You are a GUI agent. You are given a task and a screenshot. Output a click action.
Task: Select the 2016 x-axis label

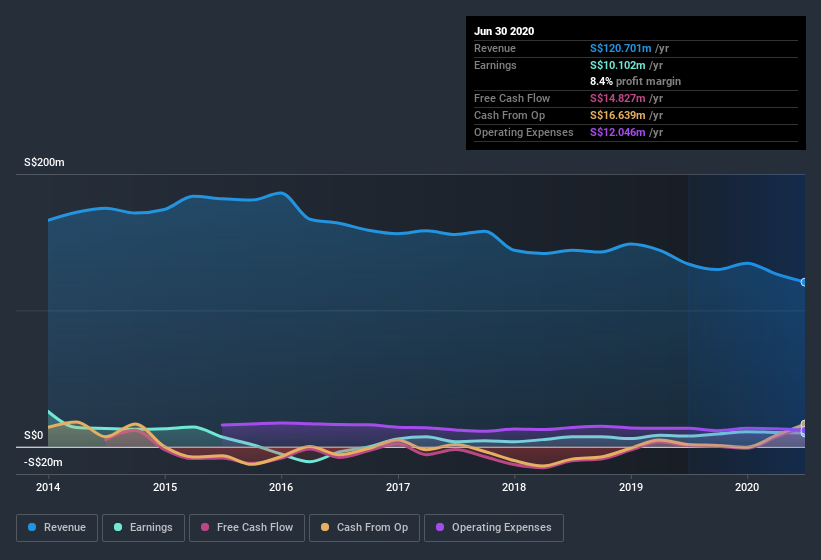pos(281,487)
